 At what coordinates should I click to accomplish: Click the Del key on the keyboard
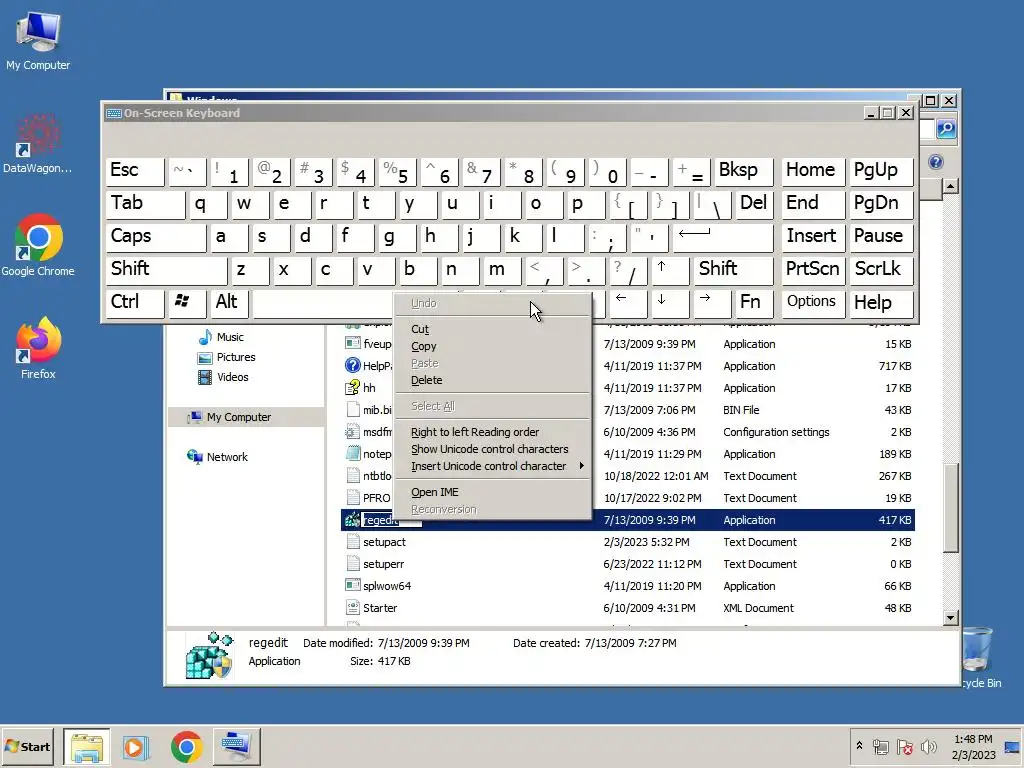coord(755,204)
